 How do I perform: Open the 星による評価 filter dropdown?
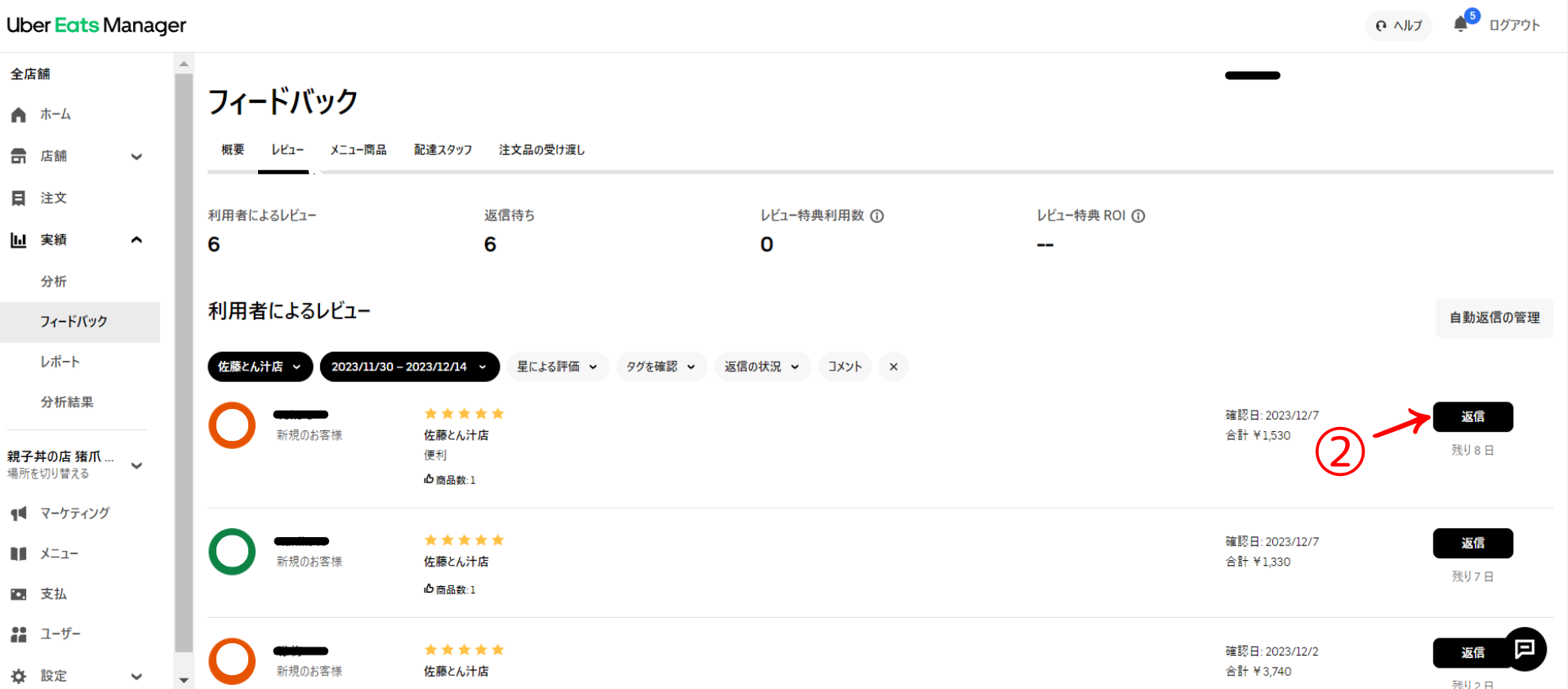(557, 367)
